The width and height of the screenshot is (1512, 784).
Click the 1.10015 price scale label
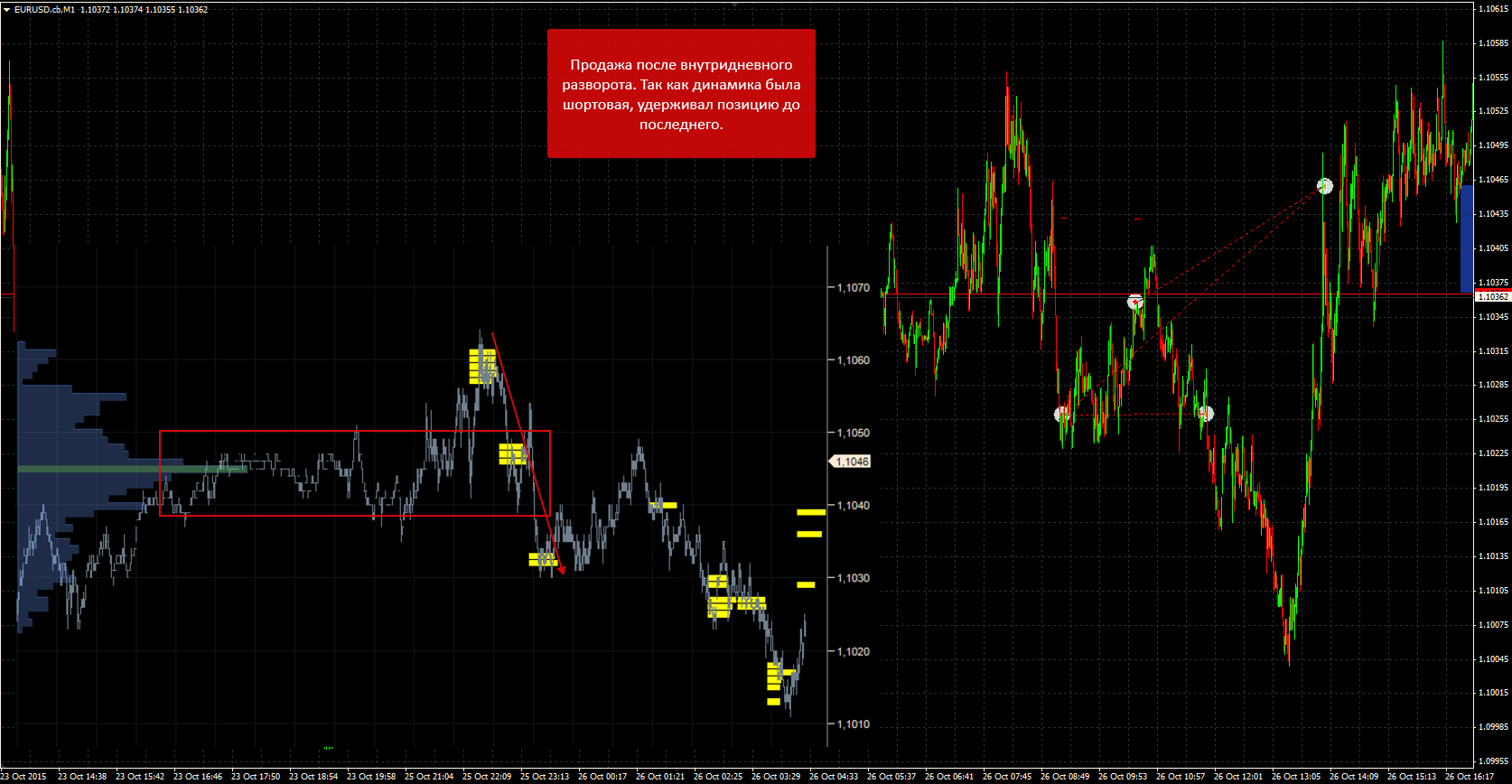(1493, 692)
